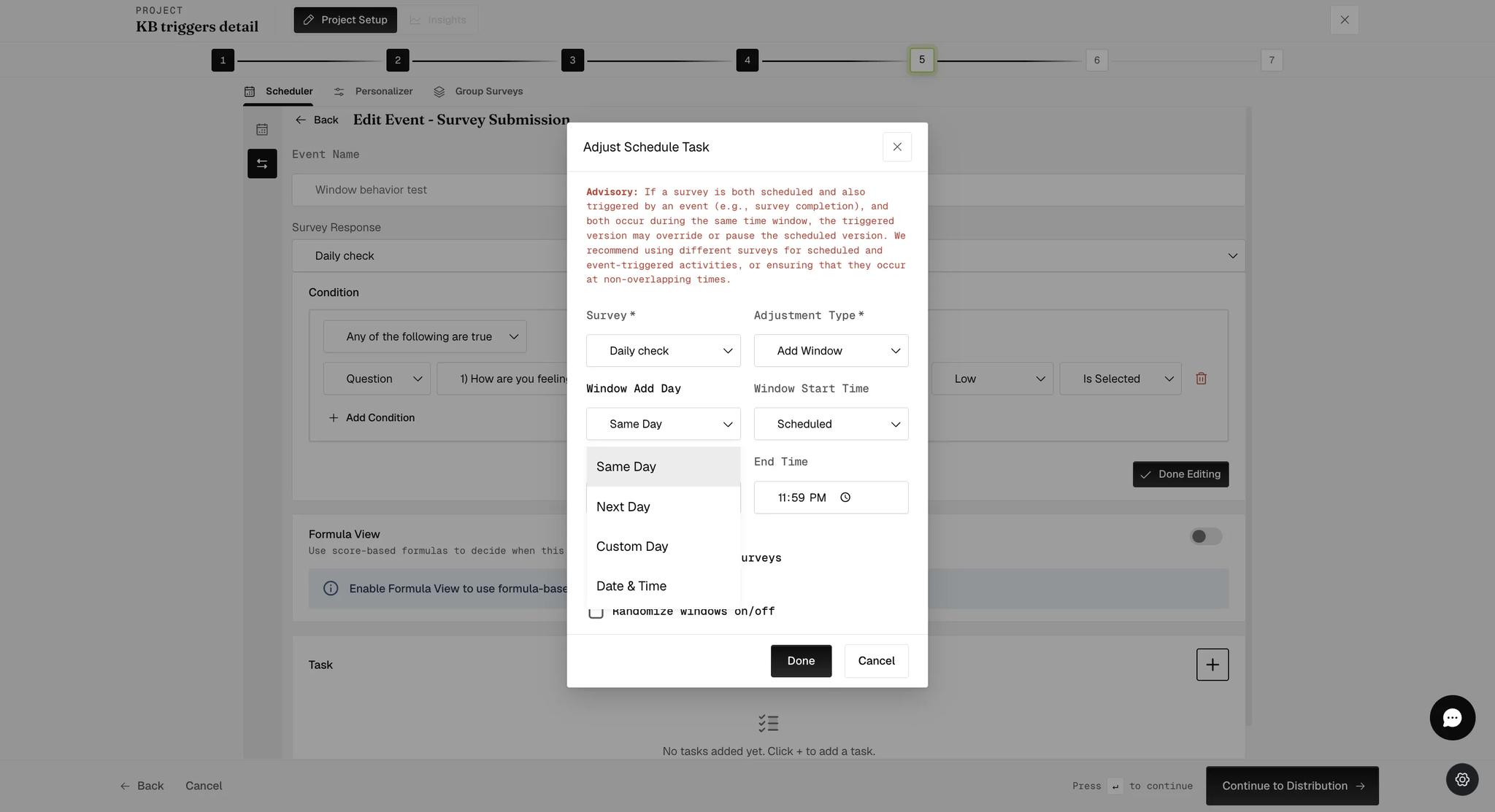Delete the condition with trash icon
This screenshot has height=812, width=1495.
pos(1201,379)
